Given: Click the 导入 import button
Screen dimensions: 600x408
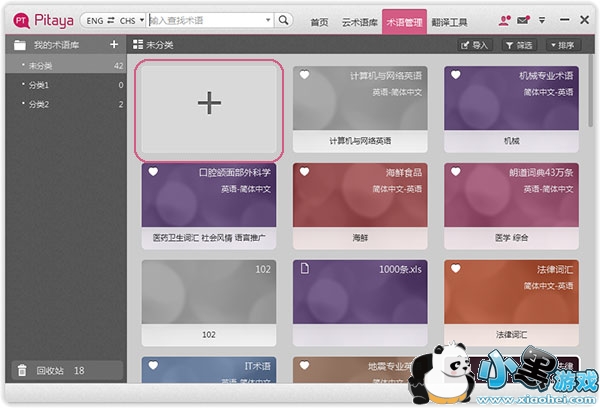Looking at the screenshot, I should point(475,45).
